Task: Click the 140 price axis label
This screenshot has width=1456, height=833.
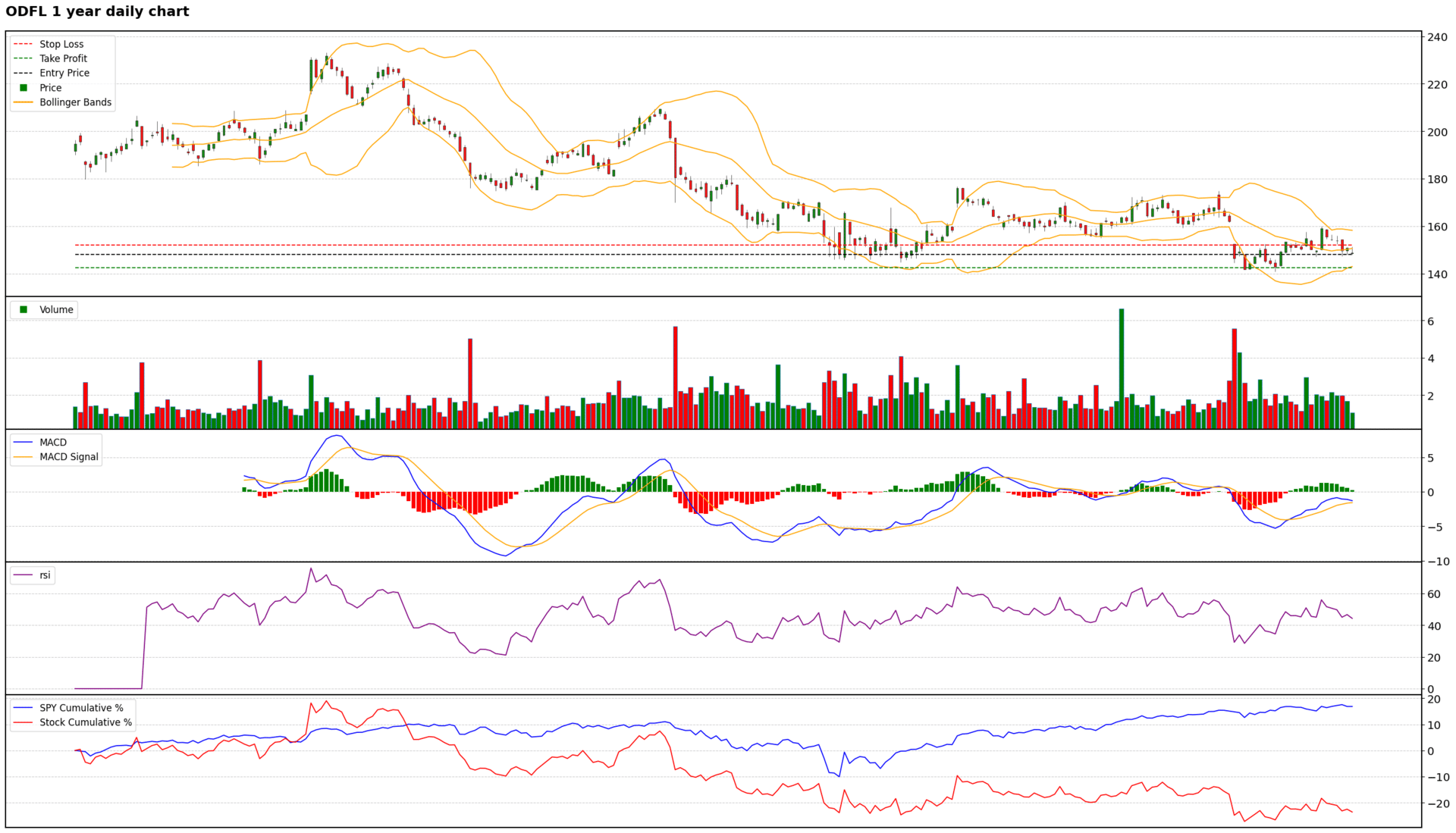Action: [x=1437, y=274]
